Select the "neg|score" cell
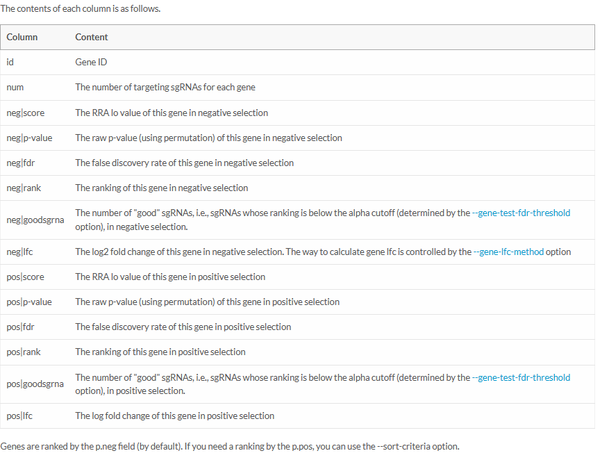Image resolution: width=600 pixels, height=460 pixels. click(24, 113)
